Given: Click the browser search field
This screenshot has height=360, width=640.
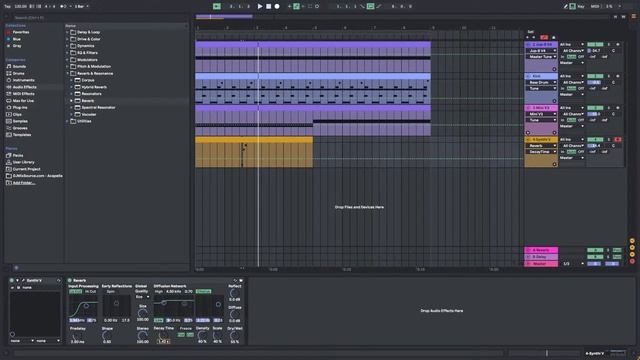Looking at the screenshot, I should click(x=98, y=18).
